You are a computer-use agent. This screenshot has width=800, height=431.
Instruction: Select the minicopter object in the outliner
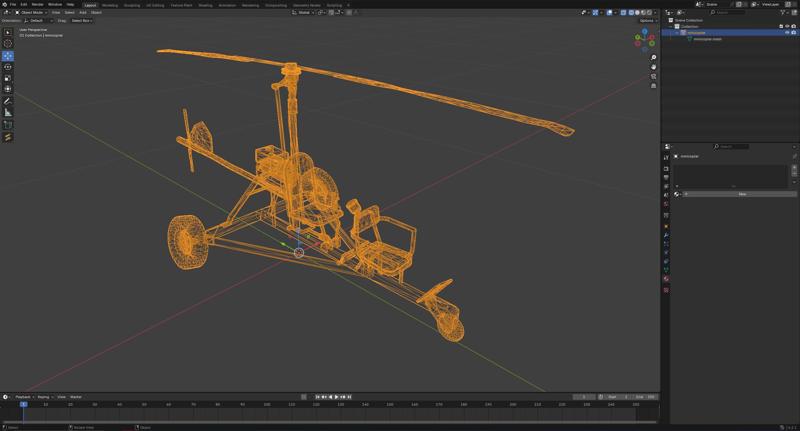pyautogui.click(x=695, y=32)
